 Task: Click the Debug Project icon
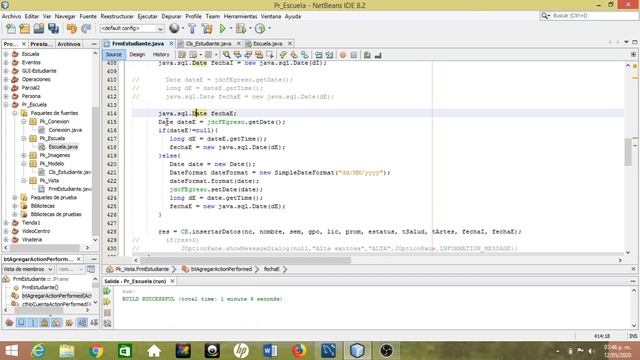(241, 29)
